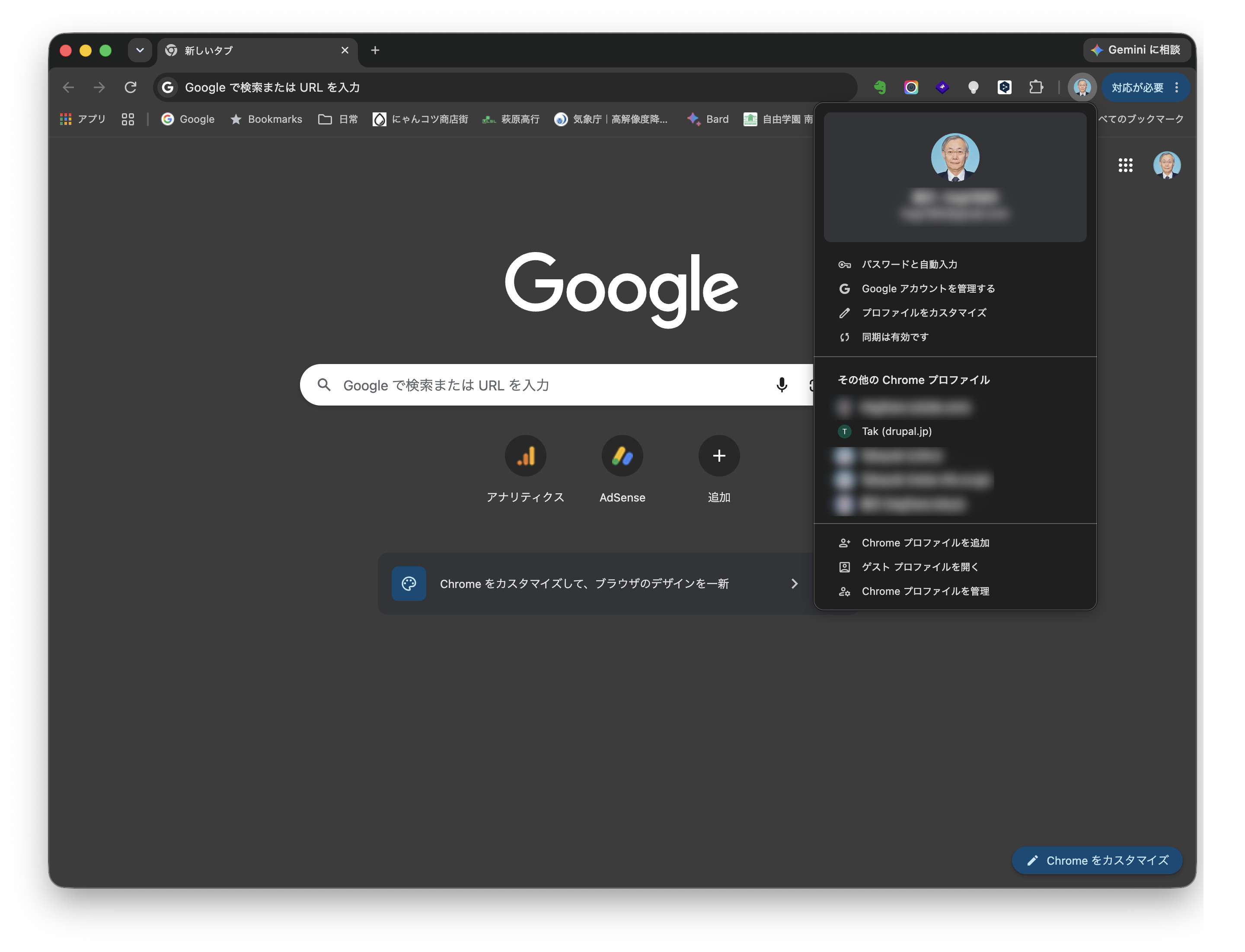Reload the current page
The image size is (1245, 952).
point(131,87)
